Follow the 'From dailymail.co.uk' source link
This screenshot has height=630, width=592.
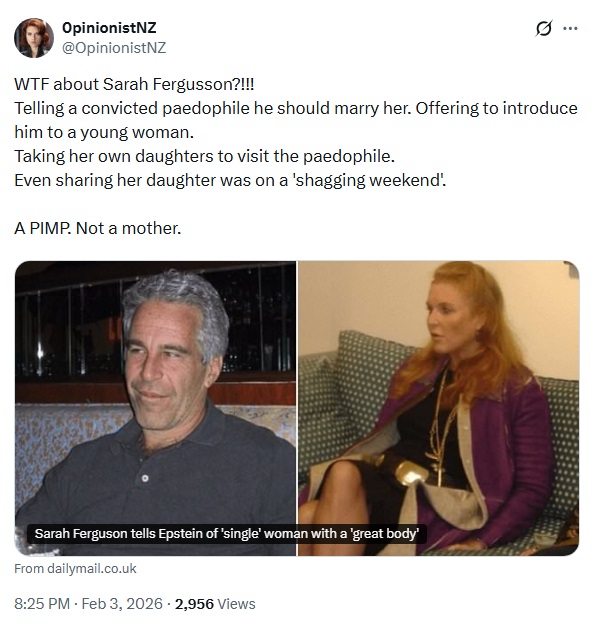click(x=75, y=569)
